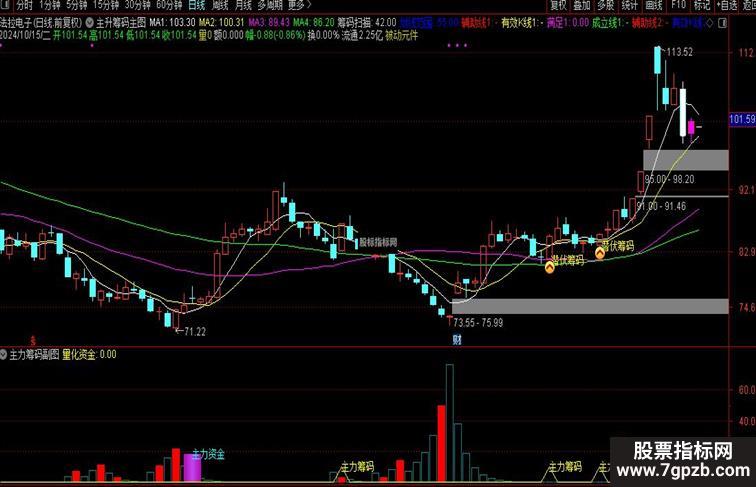The image size is (756, 487).
Task: Click the MA4: 86.20 value
Action: point(313,23)
